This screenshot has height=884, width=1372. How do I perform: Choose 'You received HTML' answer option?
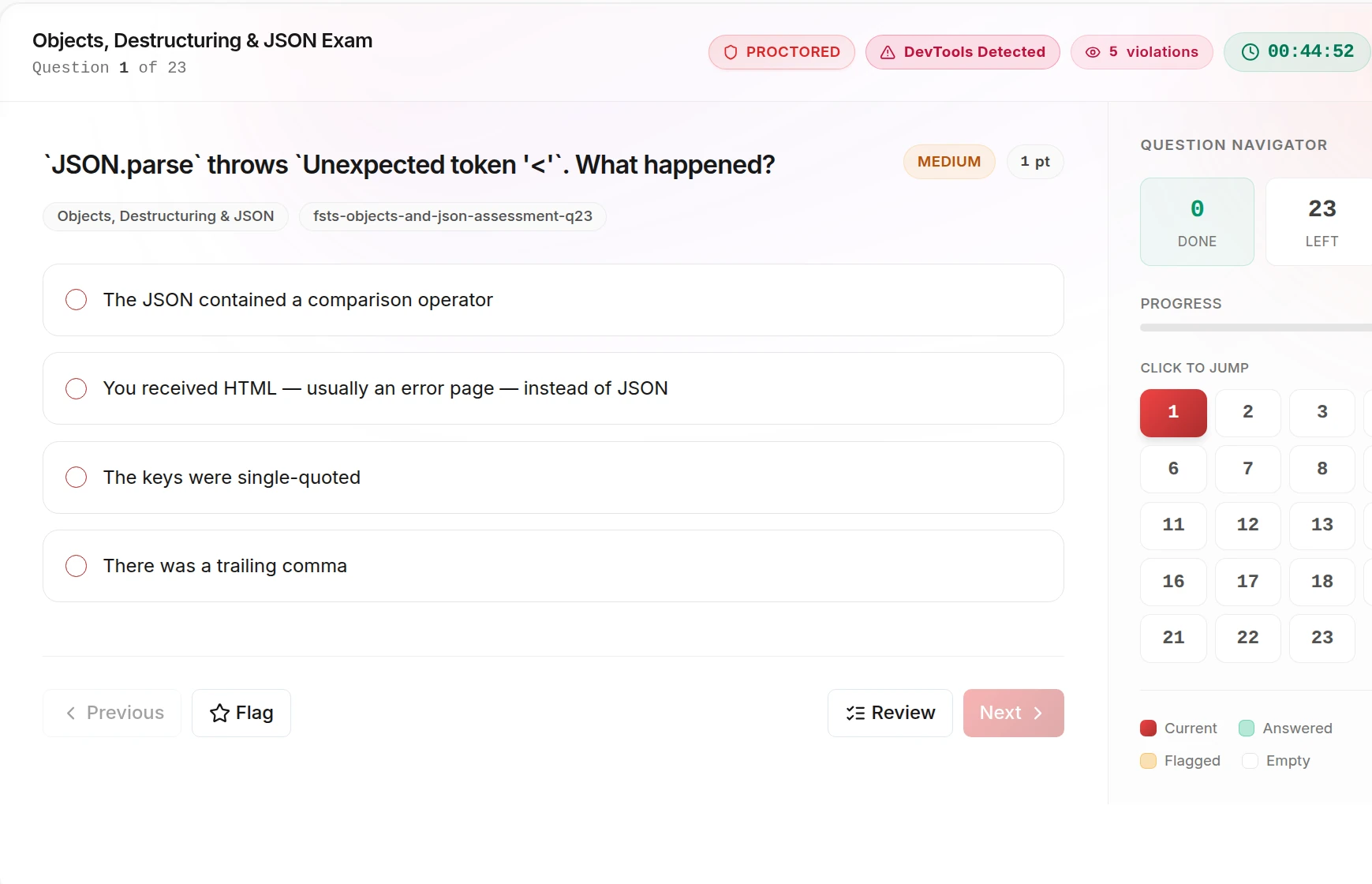[553, 388]
